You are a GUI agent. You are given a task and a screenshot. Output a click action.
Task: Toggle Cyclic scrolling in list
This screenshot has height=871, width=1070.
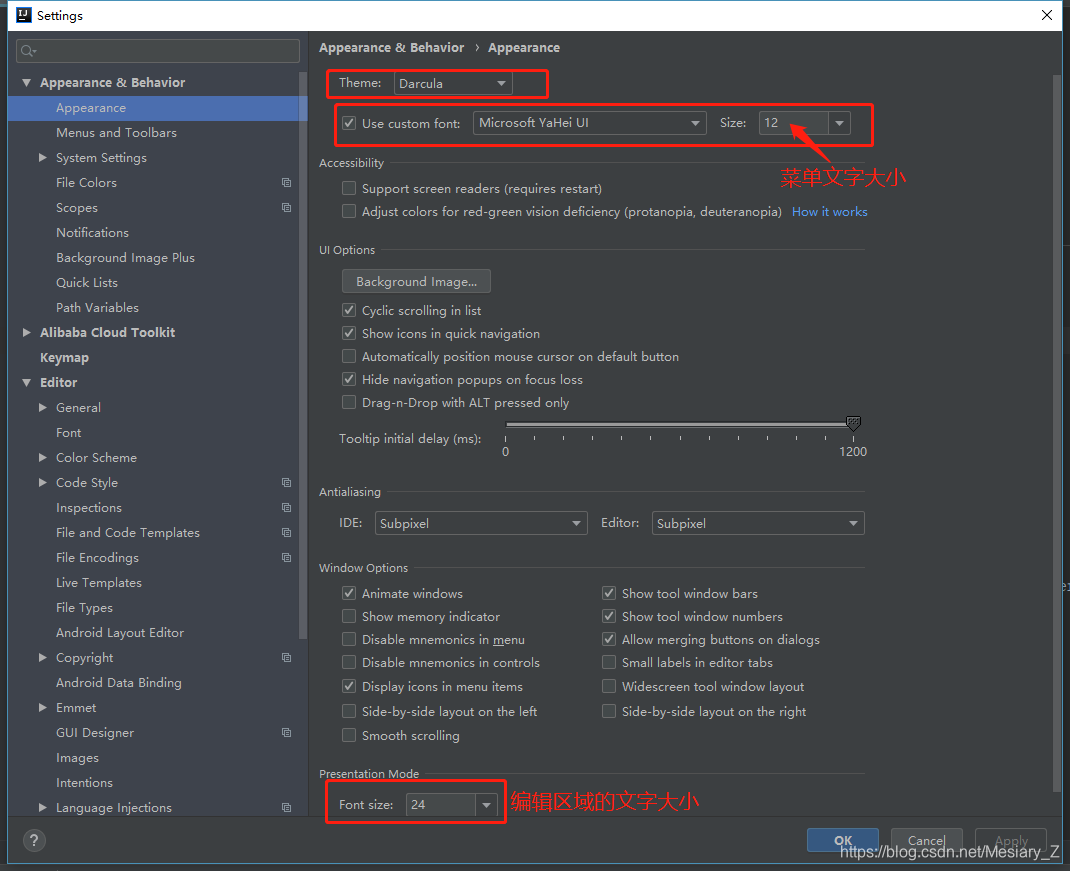tap(349, 311)
